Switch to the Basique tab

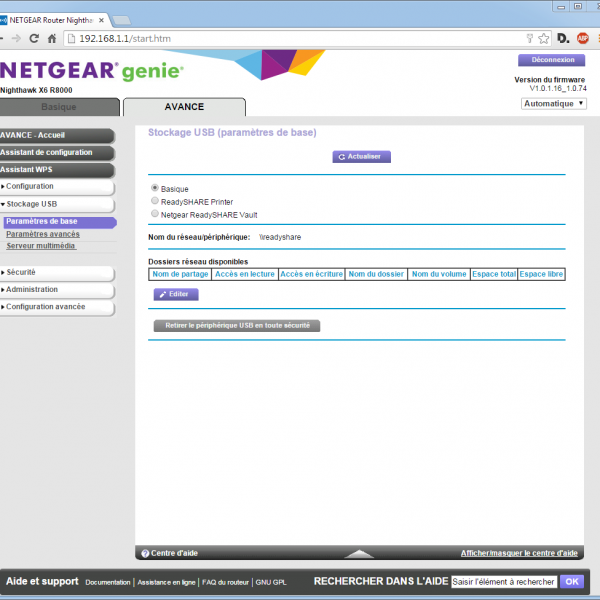[58, 107]
